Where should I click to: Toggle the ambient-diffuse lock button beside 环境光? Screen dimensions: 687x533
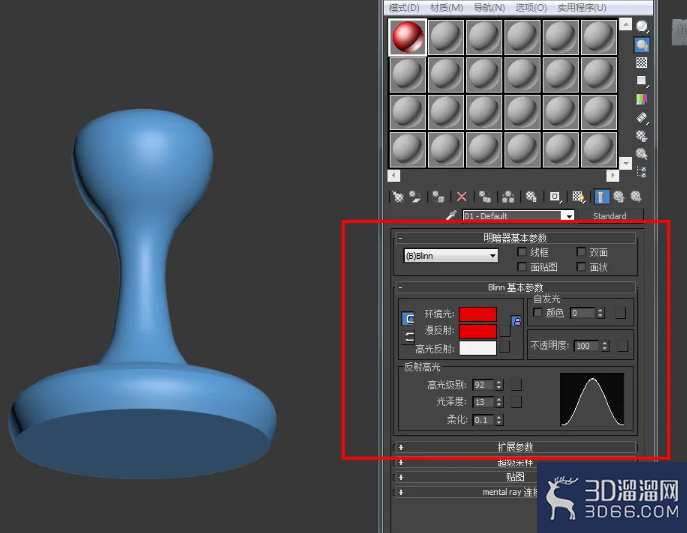tap(408, 318)
